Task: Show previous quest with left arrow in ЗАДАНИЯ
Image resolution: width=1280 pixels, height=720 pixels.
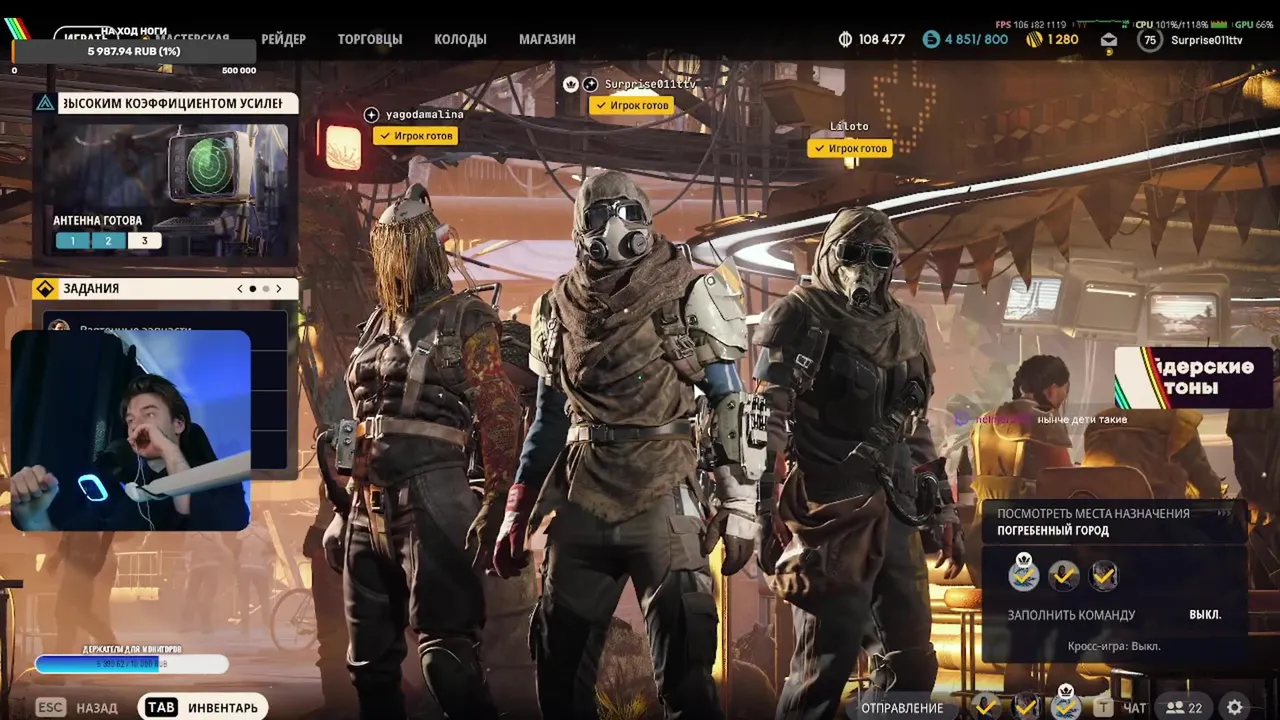Action: click(x=240, y=289)
